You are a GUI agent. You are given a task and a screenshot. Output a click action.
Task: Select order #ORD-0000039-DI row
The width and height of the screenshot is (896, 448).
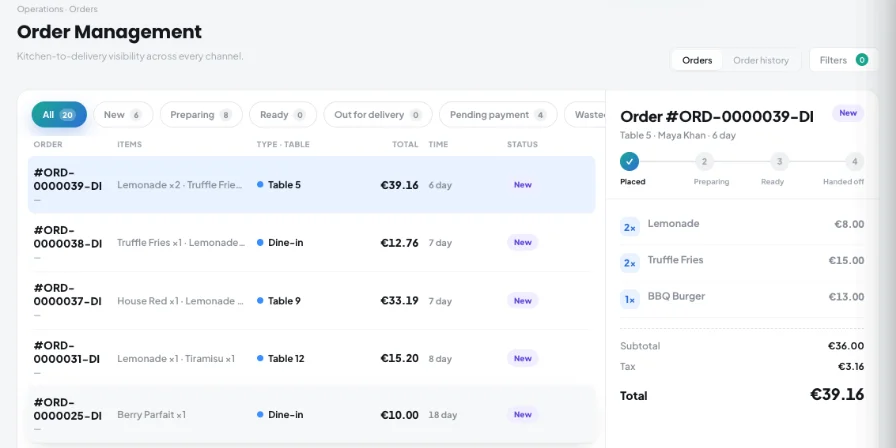(311, 185)
